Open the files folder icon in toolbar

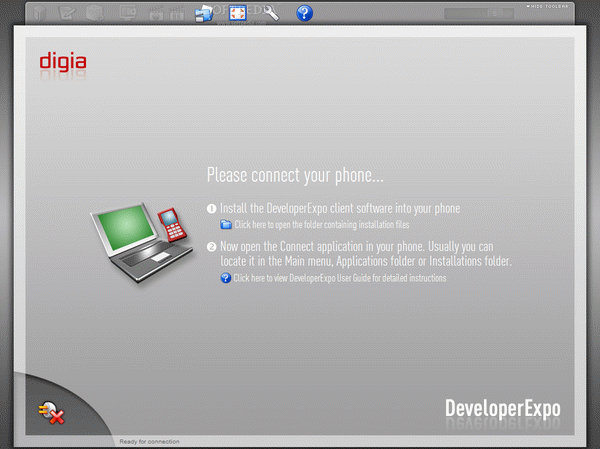204,13
